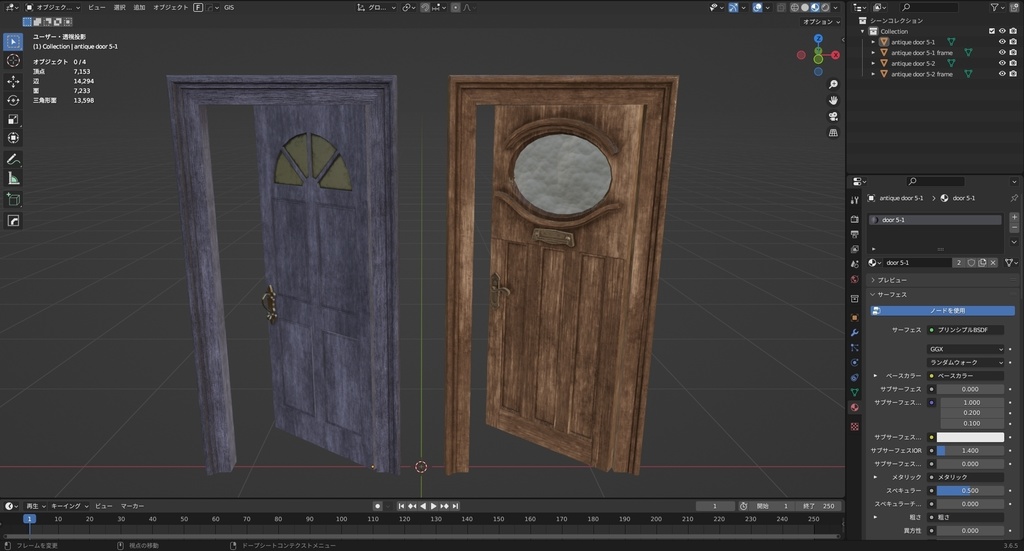
Task: Uncheck the Collection exclude checkbox
Action: click(x=991, y=31)
